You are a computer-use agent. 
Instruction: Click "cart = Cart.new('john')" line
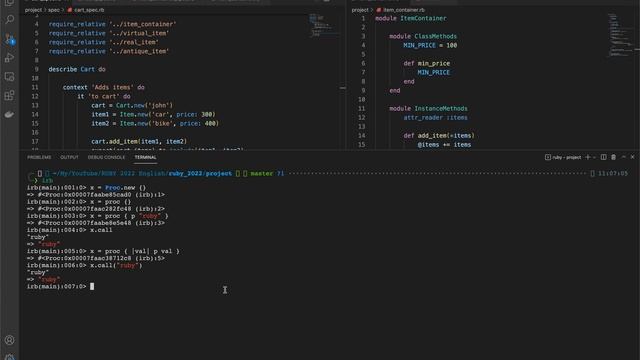[x=132, y=105]
